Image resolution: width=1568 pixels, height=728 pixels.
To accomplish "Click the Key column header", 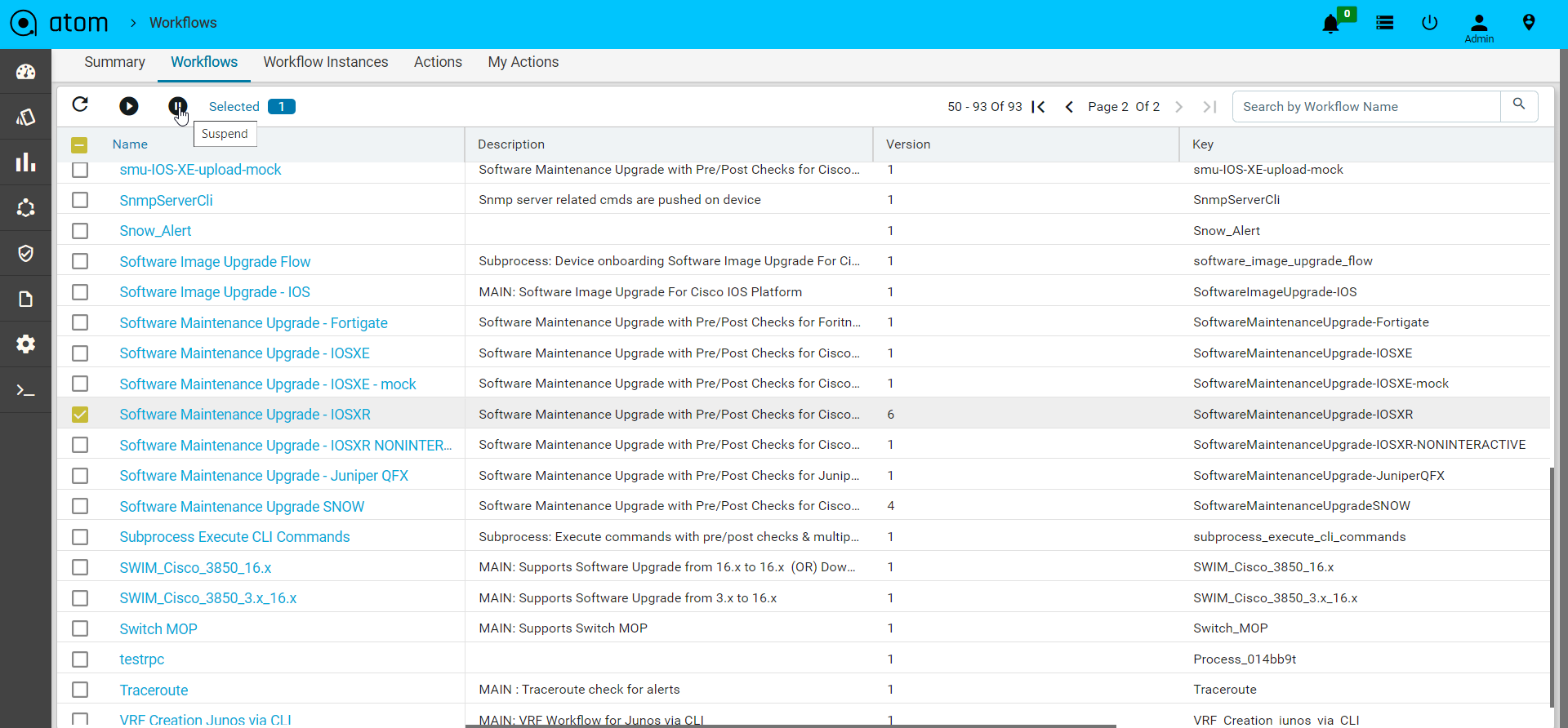I will [x=1203, y=144].
